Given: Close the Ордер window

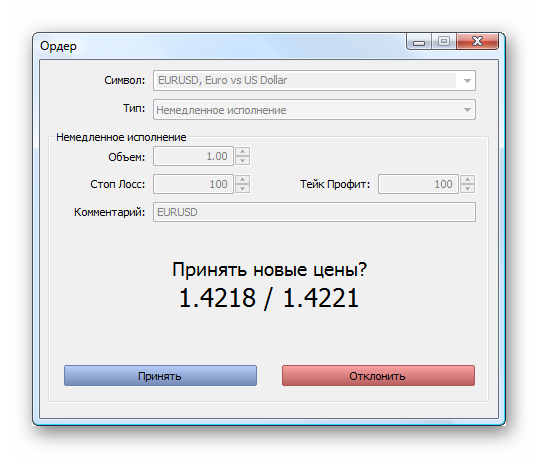Looking at the screenshot, I should 477,42.
